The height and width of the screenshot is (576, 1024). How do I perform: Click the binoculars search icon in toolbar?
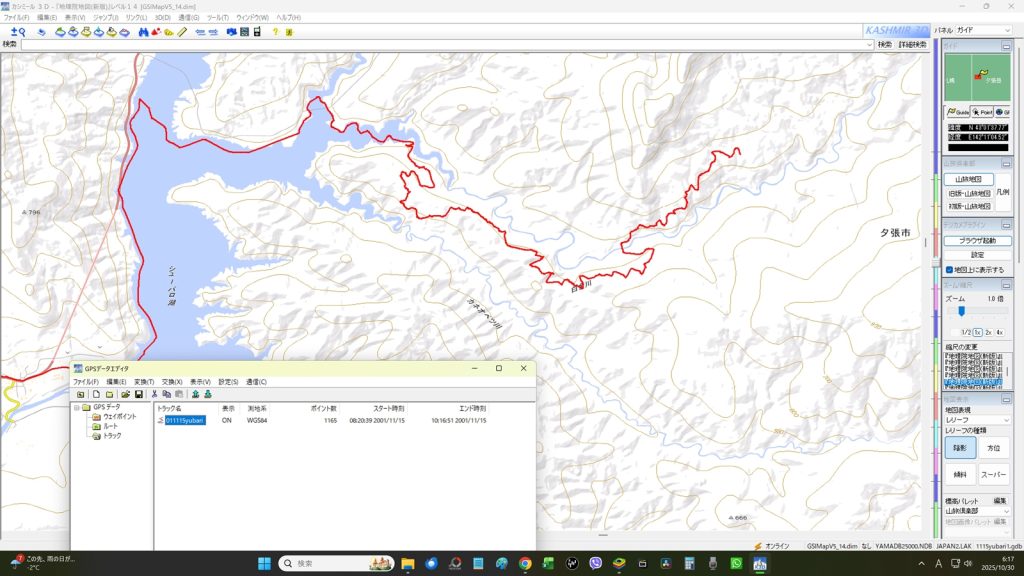(144, 32)
